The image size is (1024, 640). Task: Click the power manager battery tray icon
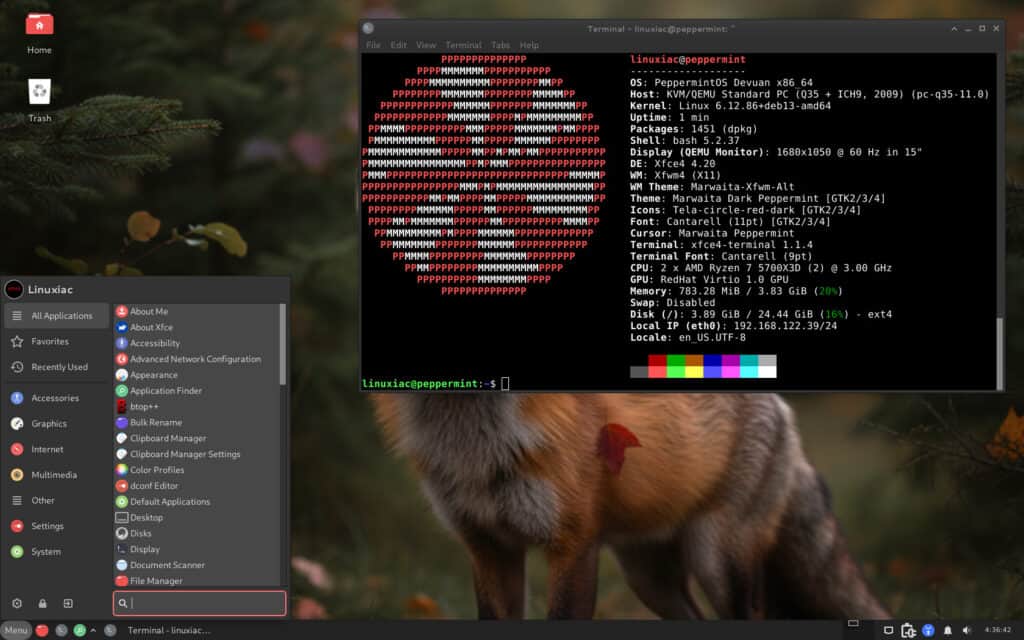(x=908, y=630)
